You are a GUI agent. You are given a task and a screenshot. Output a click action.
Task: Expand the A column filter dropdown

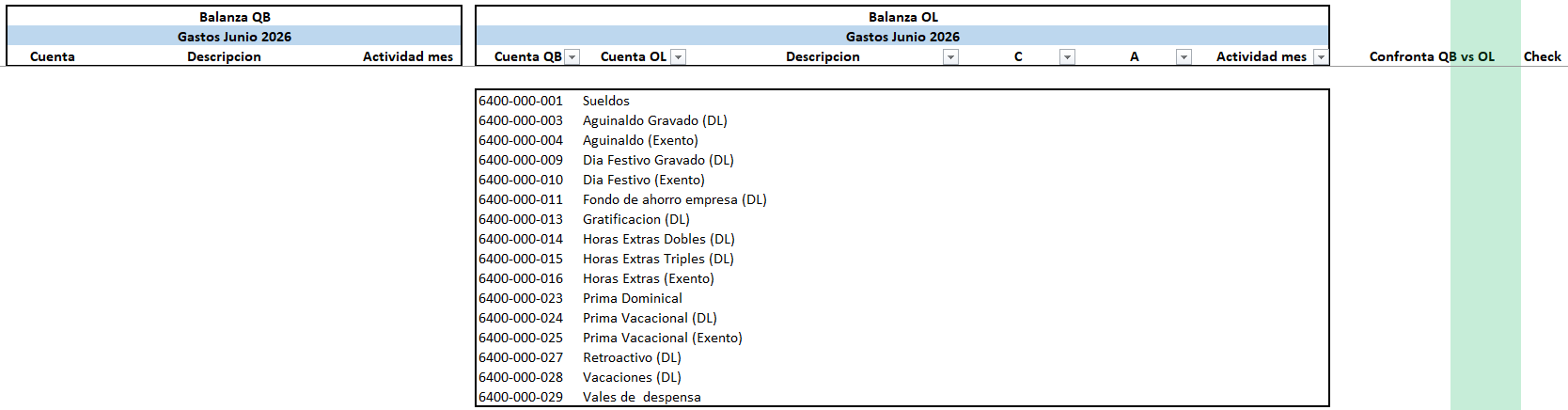[1184, 57]
